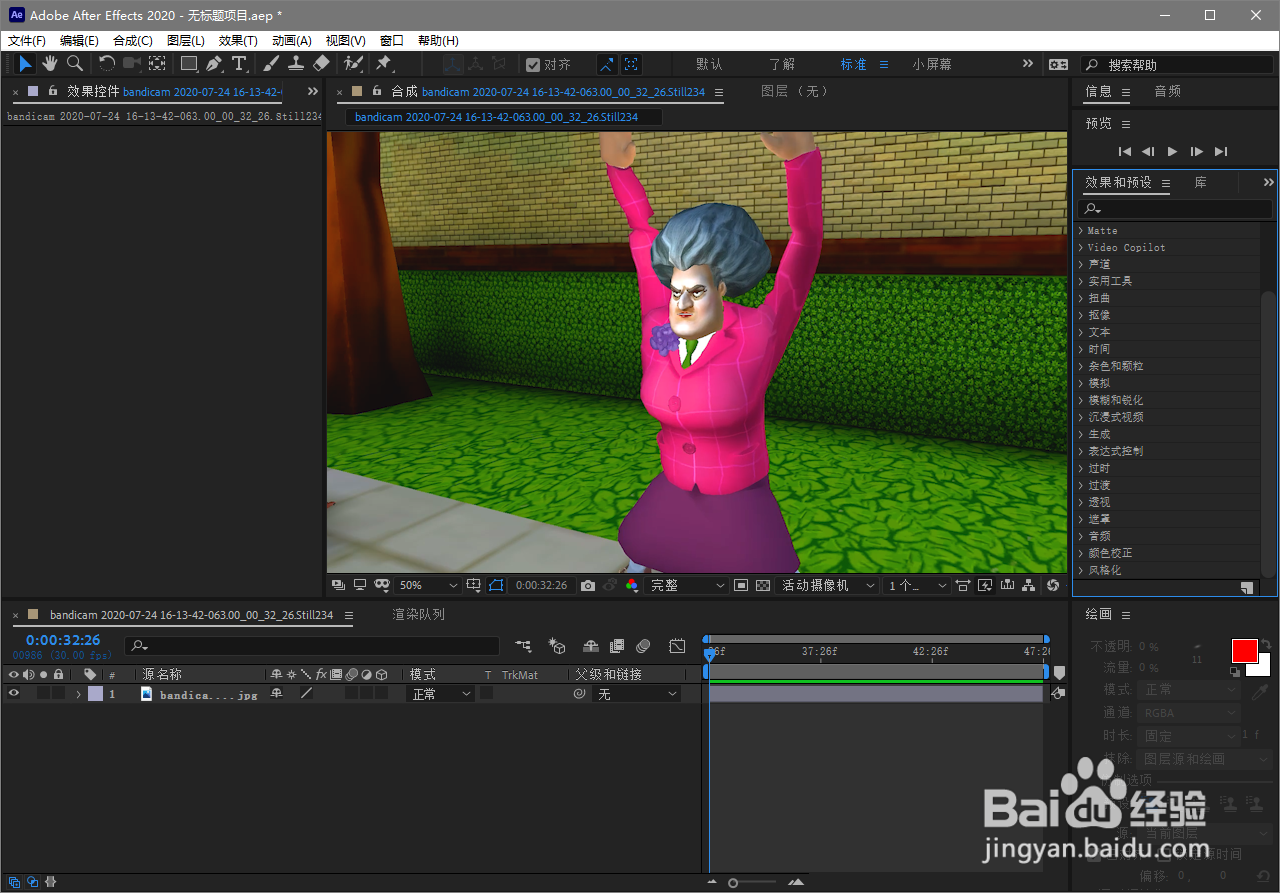Open the Graph Editor

(x=677, y=647)
